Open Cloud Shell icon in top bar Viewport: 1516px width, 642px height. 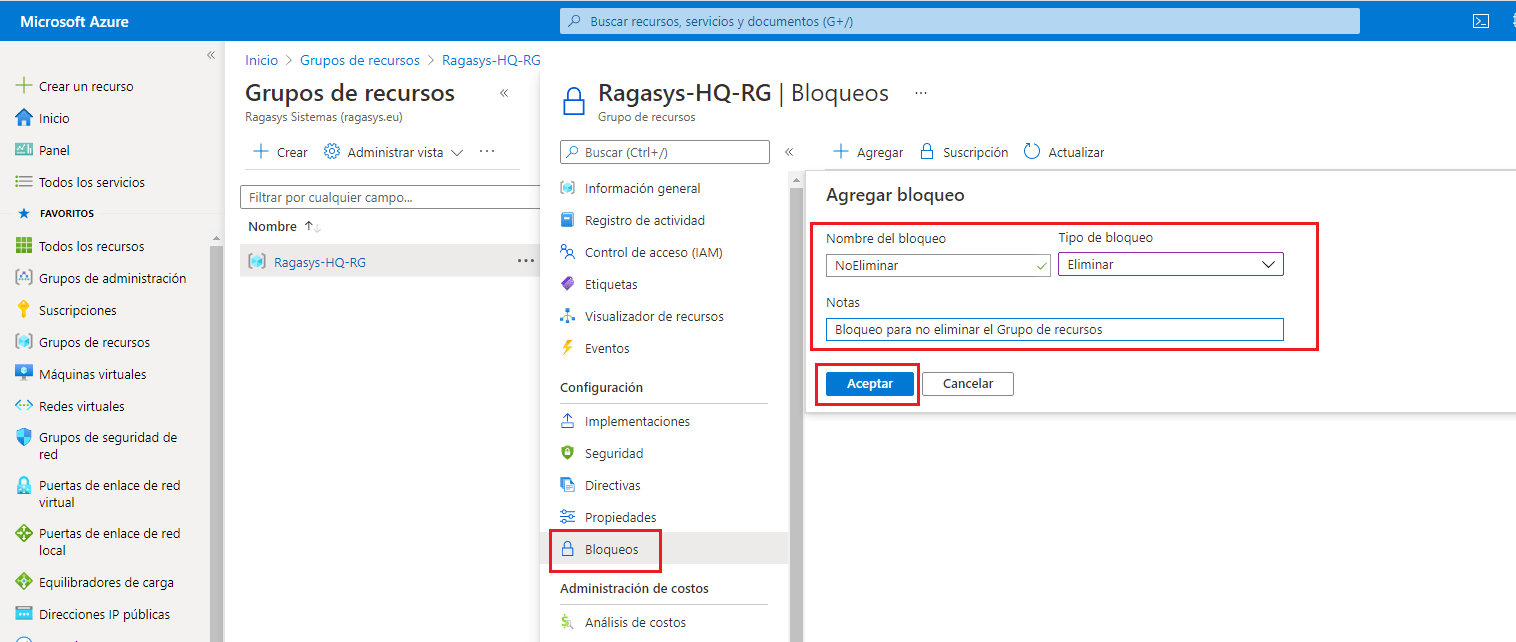coord(1481,21)
